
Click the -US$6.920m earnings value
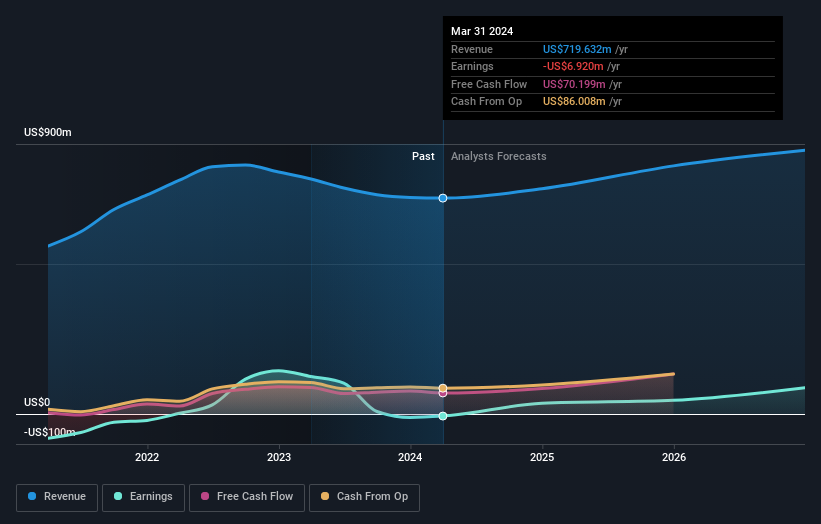(573, 66)
